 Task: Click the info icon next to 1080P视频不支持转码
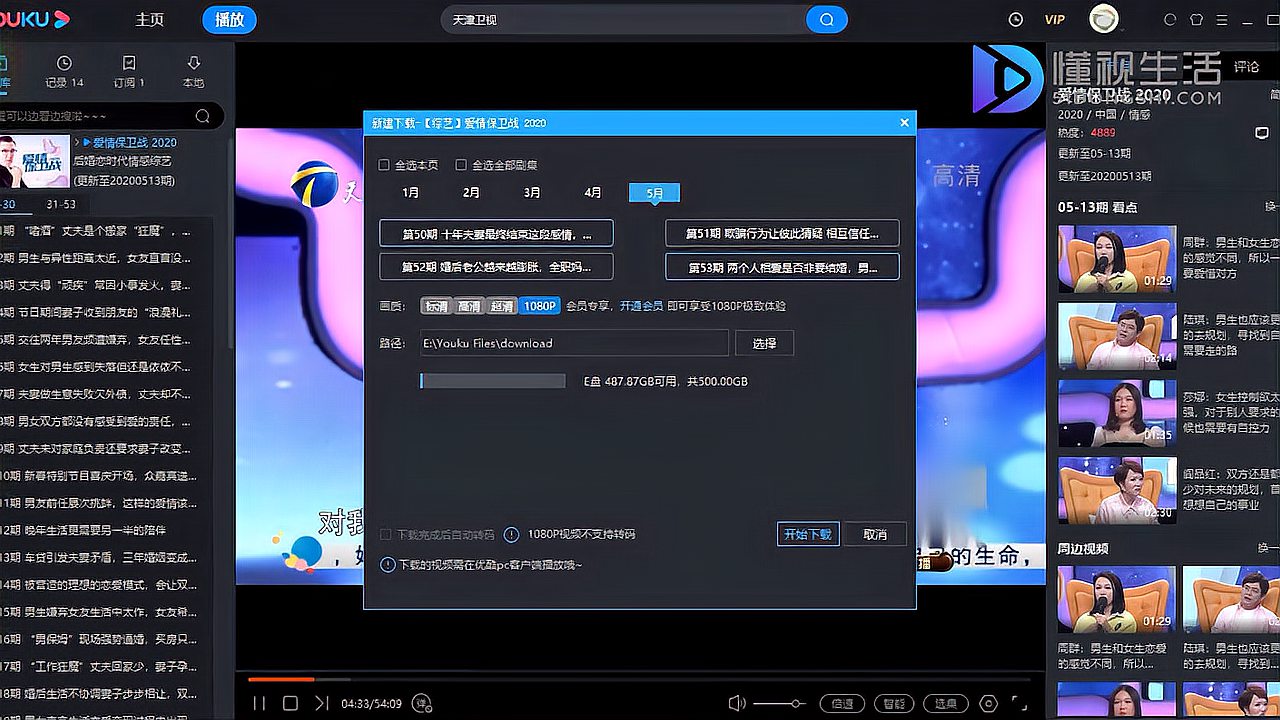click(511, 534)
